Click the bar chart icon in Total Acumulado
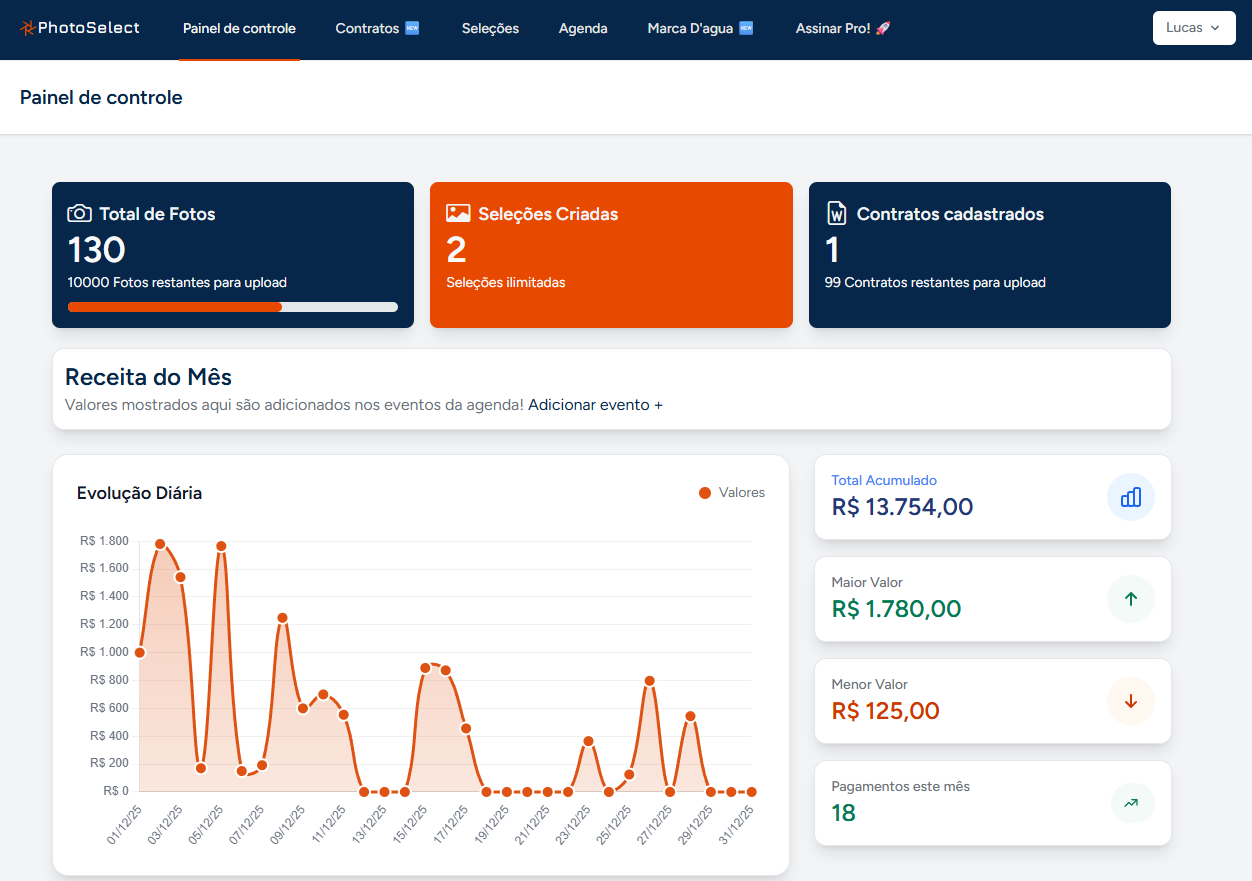The width and height of the screenshot is (1252, 881). [x=1130, y=497]
